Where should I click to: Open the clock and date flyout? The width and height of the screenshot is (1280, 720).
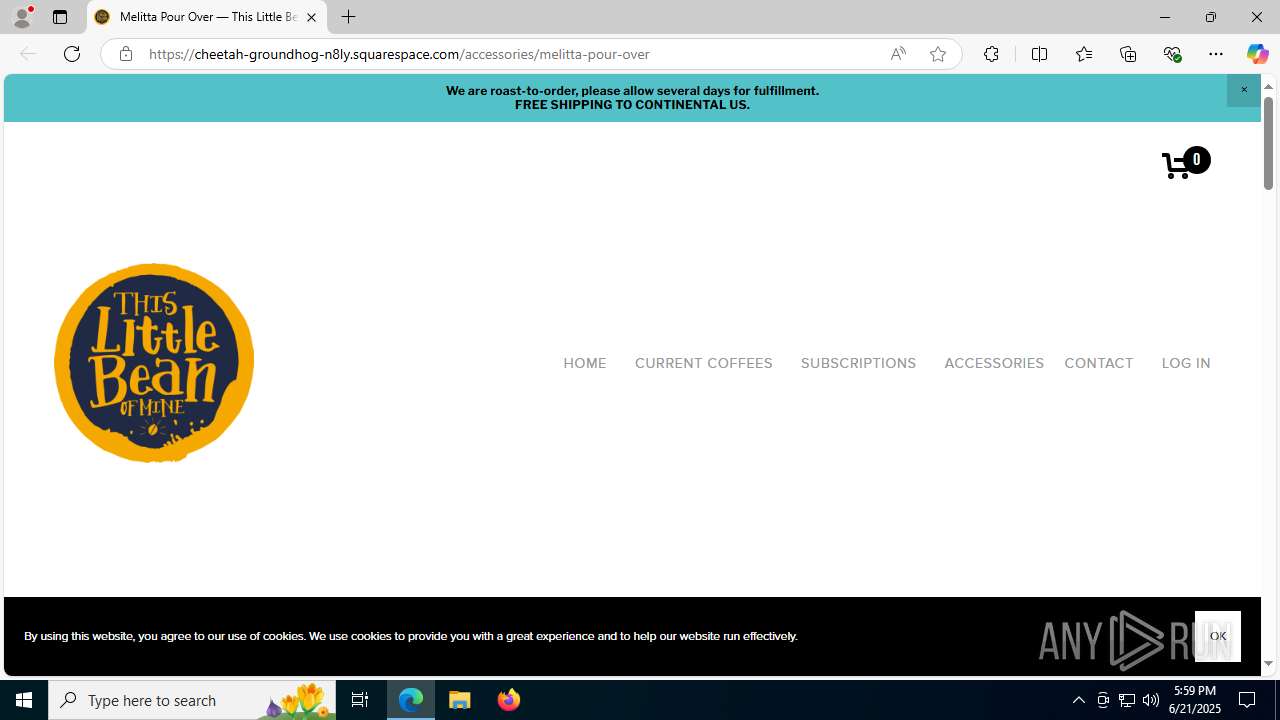coord(1194,700)
